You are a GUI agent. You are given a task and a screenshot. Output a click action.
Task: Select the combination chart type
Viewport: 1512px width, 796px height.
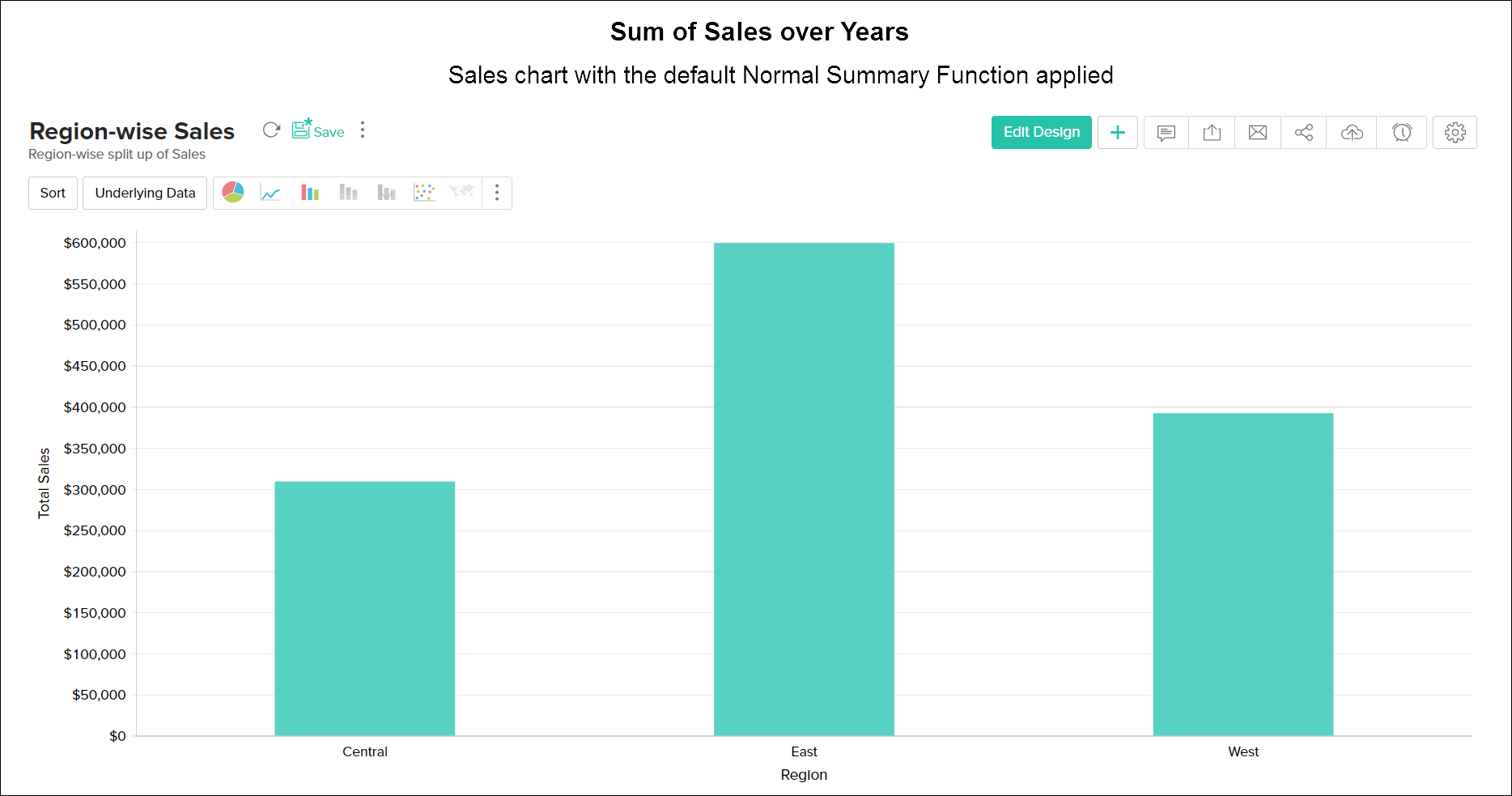click(x=386, y=193)
